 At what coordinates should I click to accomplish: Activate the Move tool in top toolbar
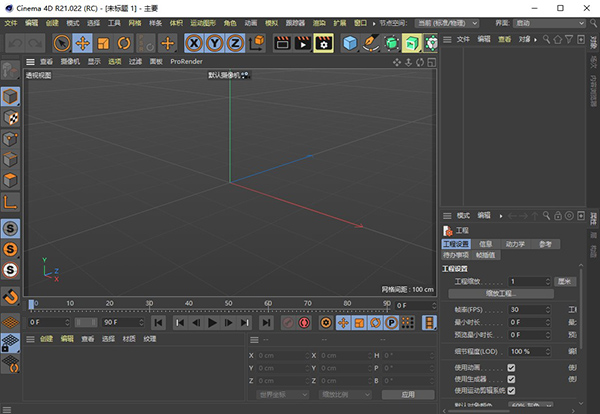(x=83, y=43)
